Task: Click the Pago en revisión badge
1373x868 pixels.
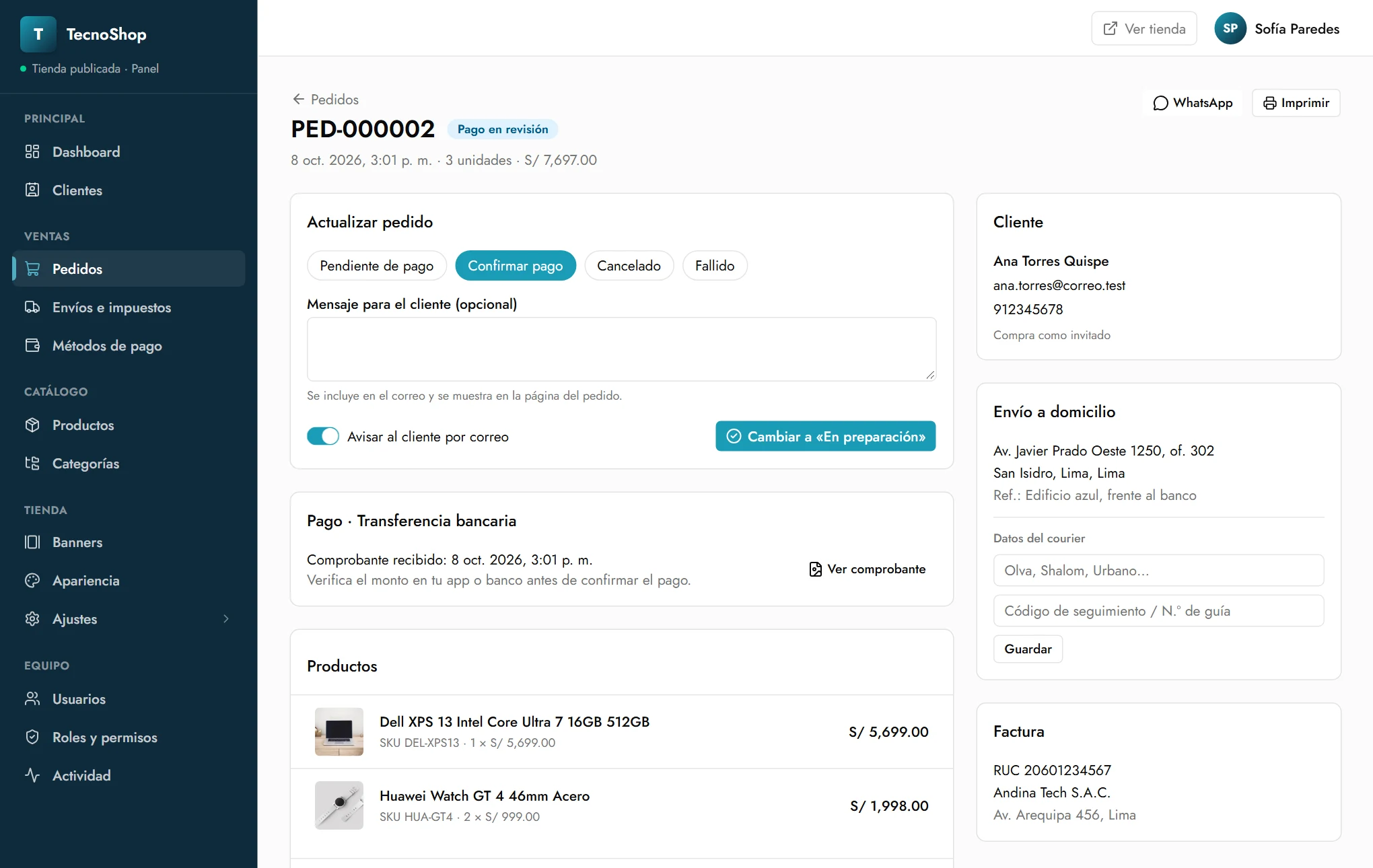Action: coord(503,129)
